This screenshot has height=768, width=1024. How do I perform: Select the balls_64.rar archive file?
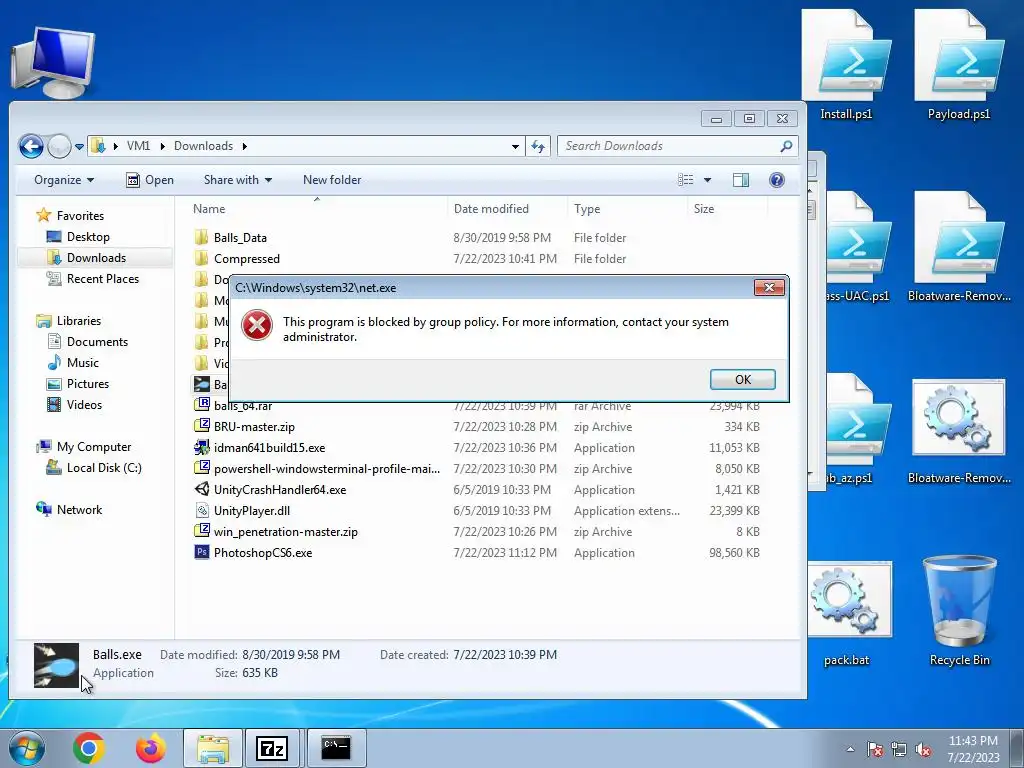coord(242,406)
